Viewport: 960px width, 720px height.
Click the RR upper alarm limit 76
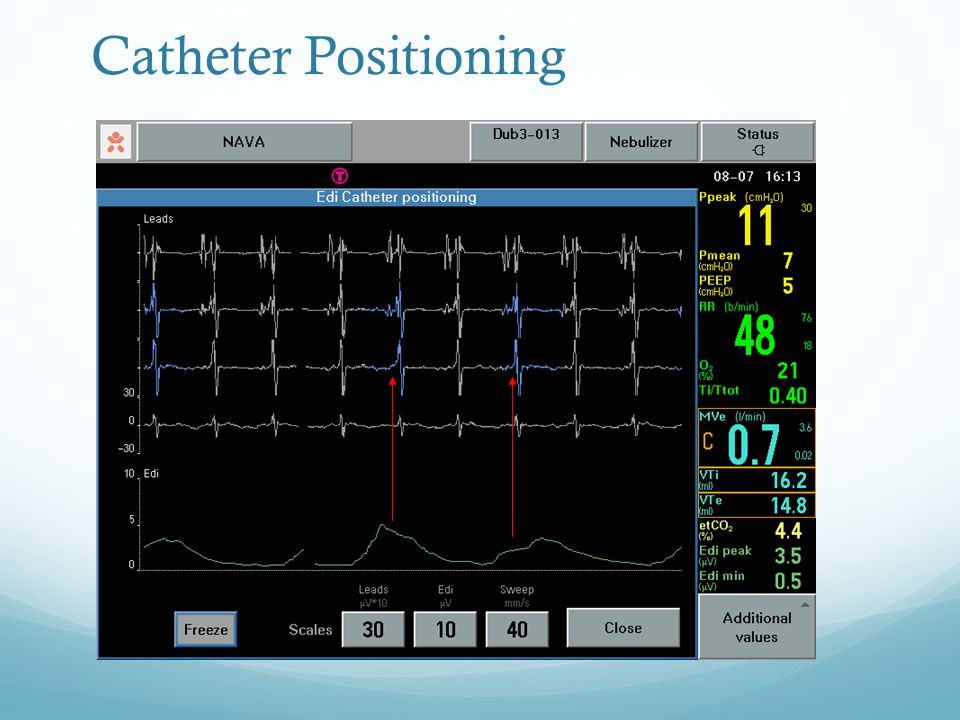click(x=806, y=318)
